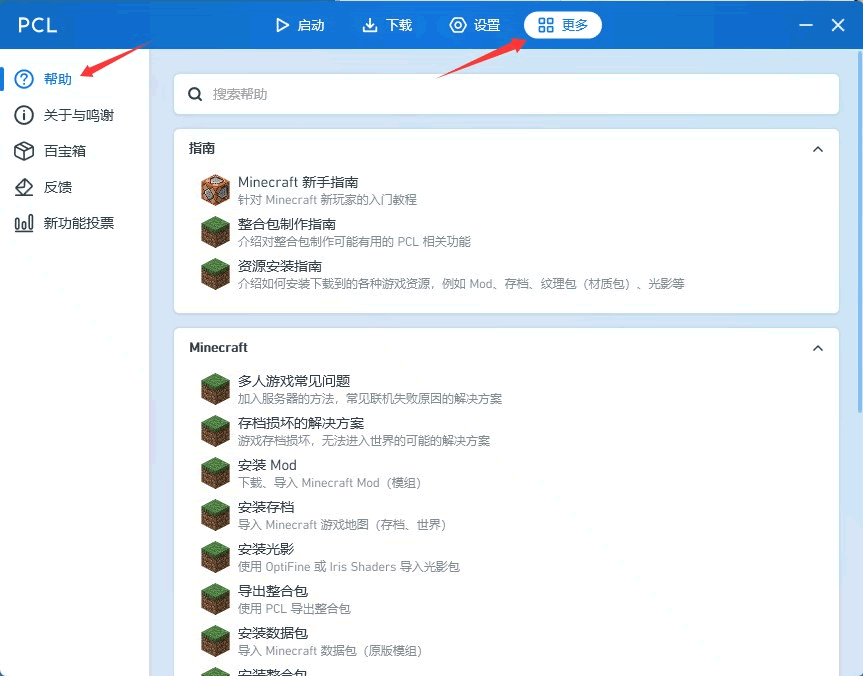Open the 安装光影 guide entry
863x676 pixels.
point(266,549)
